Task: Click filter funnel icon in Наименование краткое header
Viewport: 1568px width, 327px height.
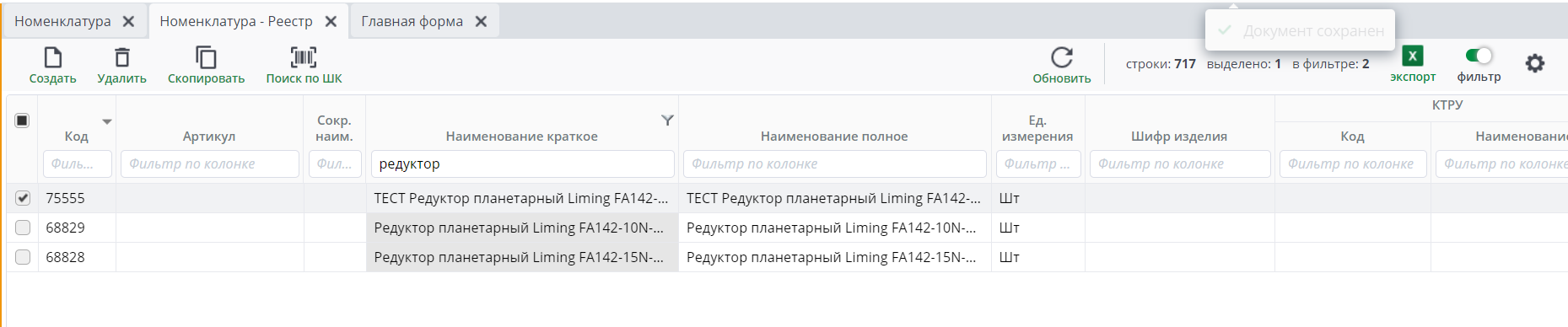Action: (x=667, y=121)
